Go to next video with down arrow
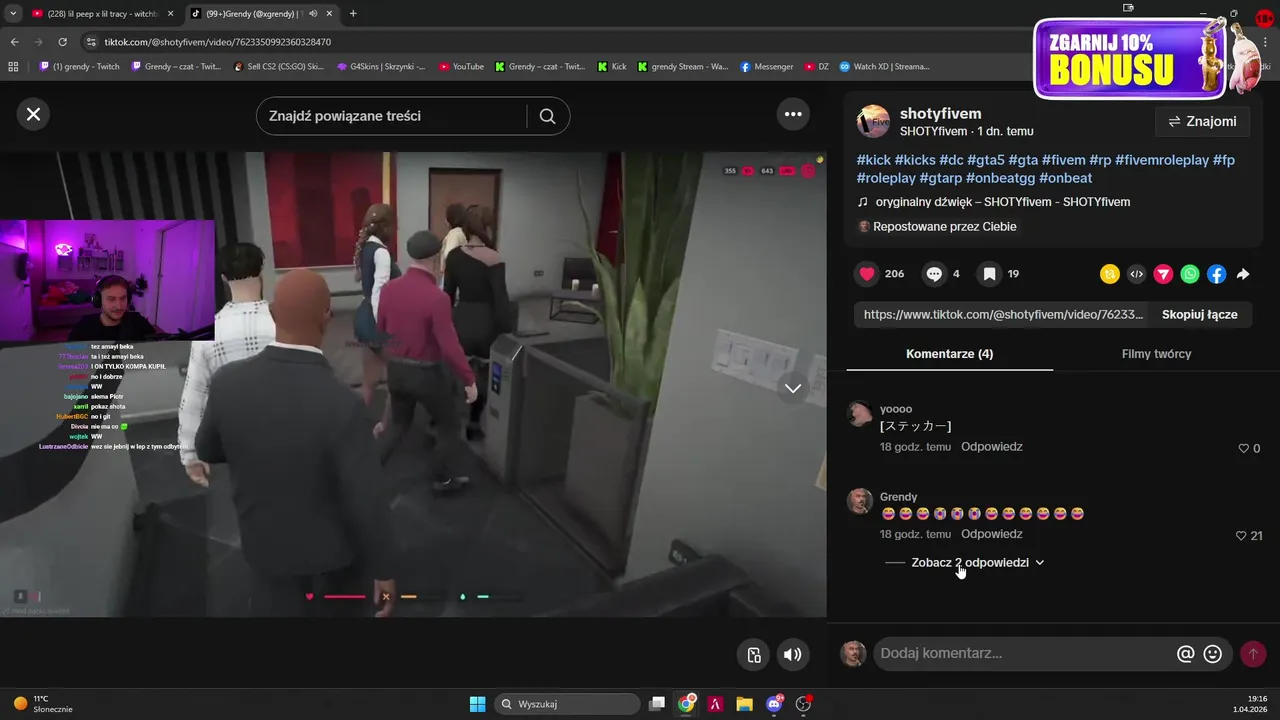This screenshot has width=1280, height=720. (x=793, y=388)
